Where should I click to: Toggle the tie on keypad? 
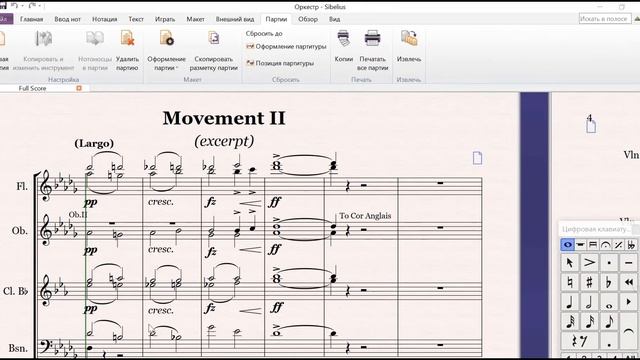(x=629, y=331)
